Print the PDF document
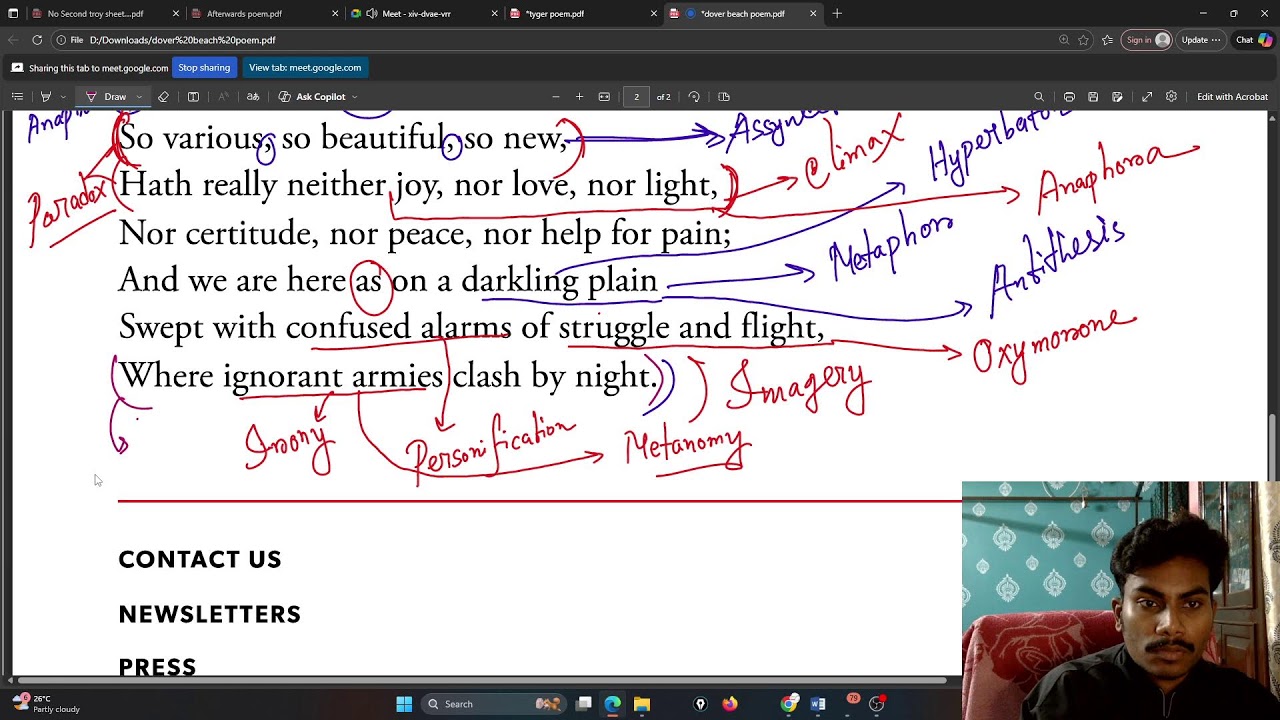The image size is (1280, 720). (1069, 97)
